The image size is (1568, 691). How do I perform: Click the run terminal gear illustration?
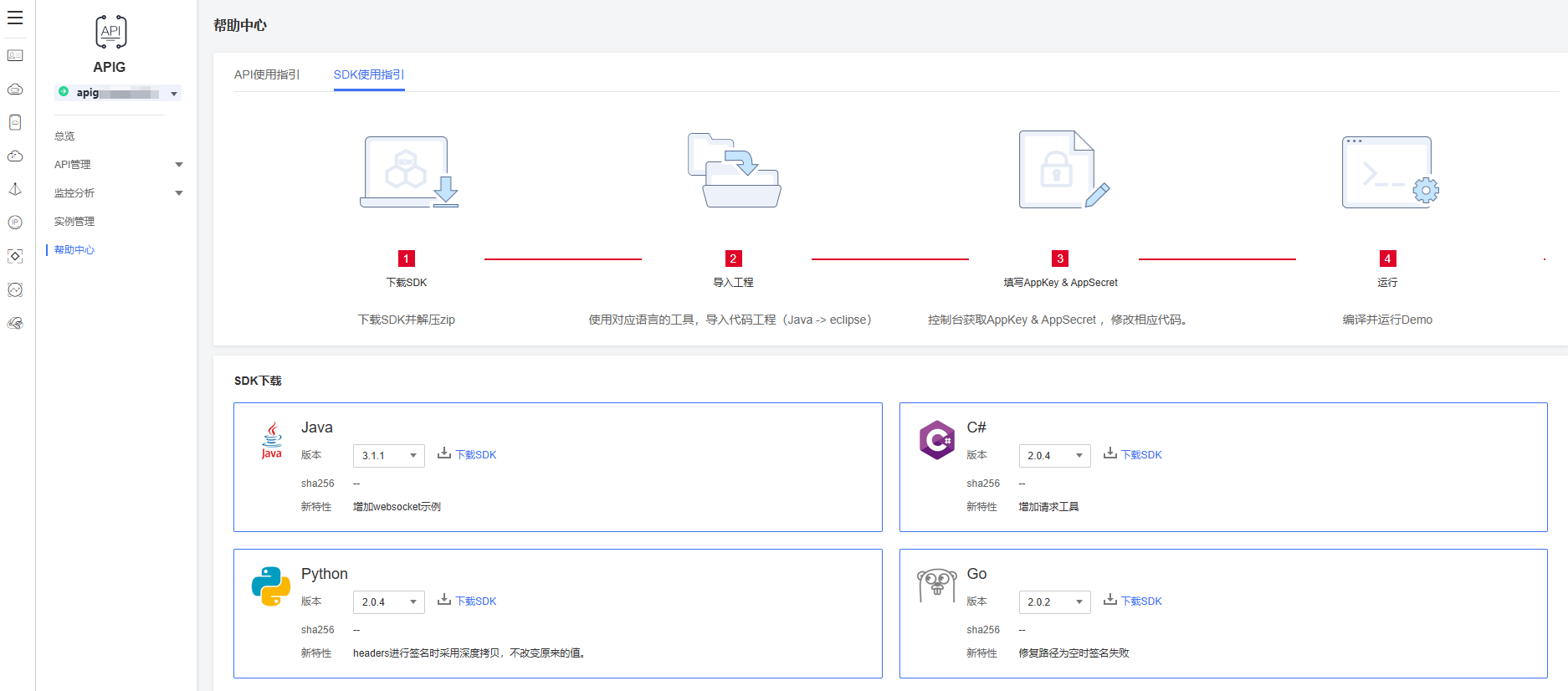(x=1391, y=171)
